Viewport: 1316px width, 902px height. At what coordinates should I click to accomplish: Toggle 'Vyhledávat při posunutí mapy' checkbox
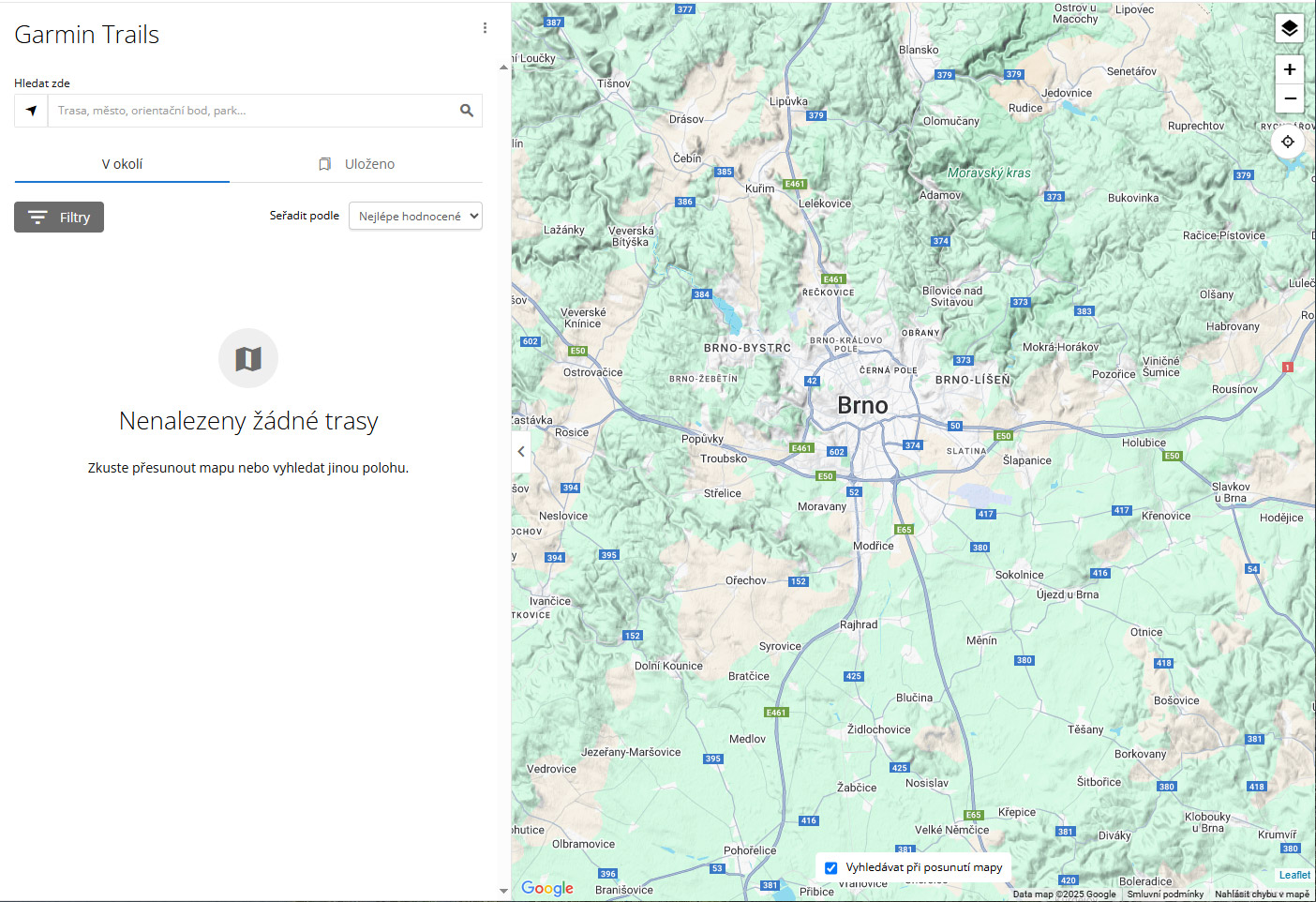[x=830, y=868]
